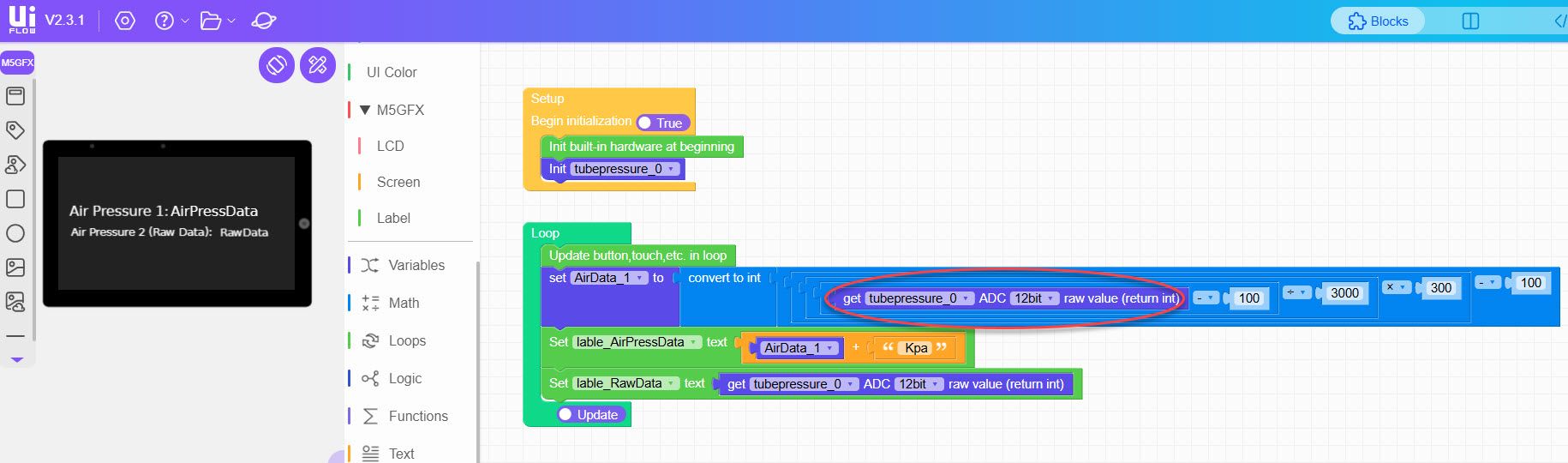
Task: Expand more widgets with purple down arrow
Action: 17,360
